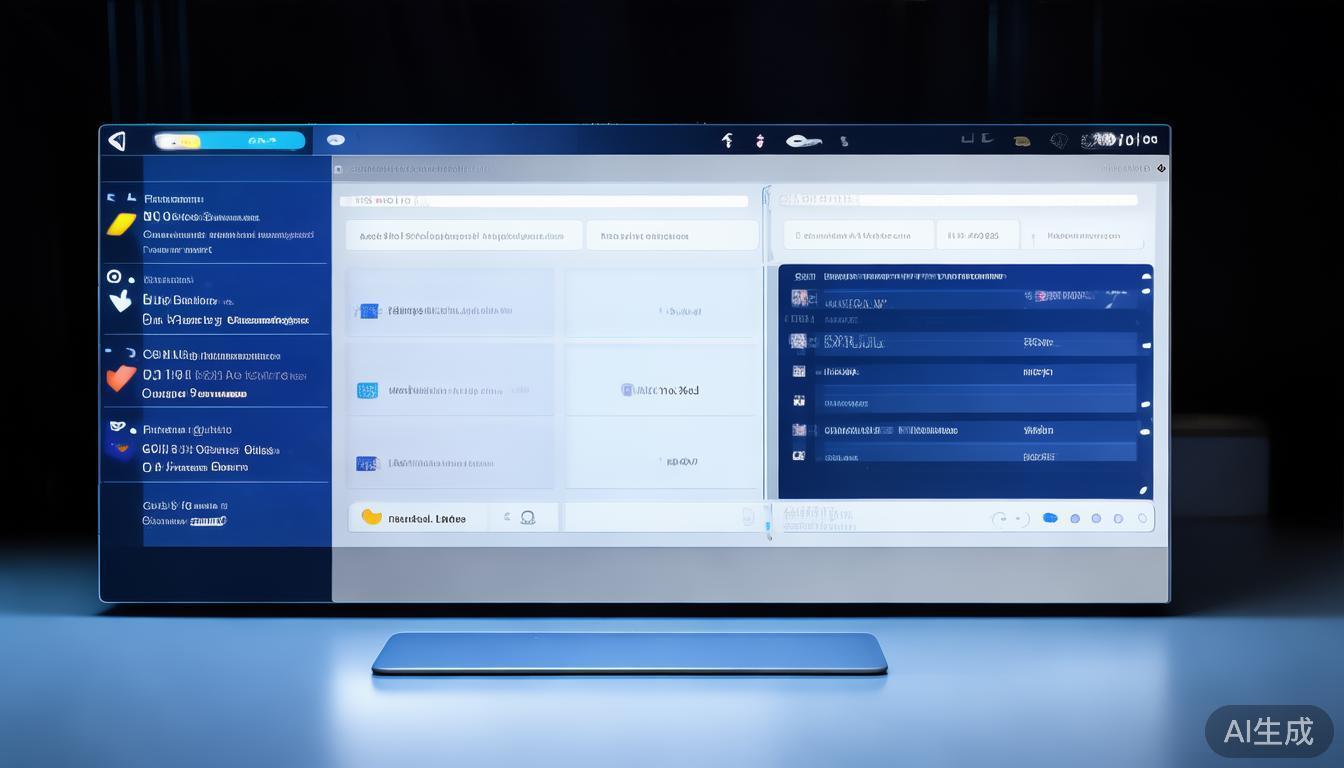Click the long white search field in center panel
Screen dimensions: 1344x768
click(x=545, y=201)
